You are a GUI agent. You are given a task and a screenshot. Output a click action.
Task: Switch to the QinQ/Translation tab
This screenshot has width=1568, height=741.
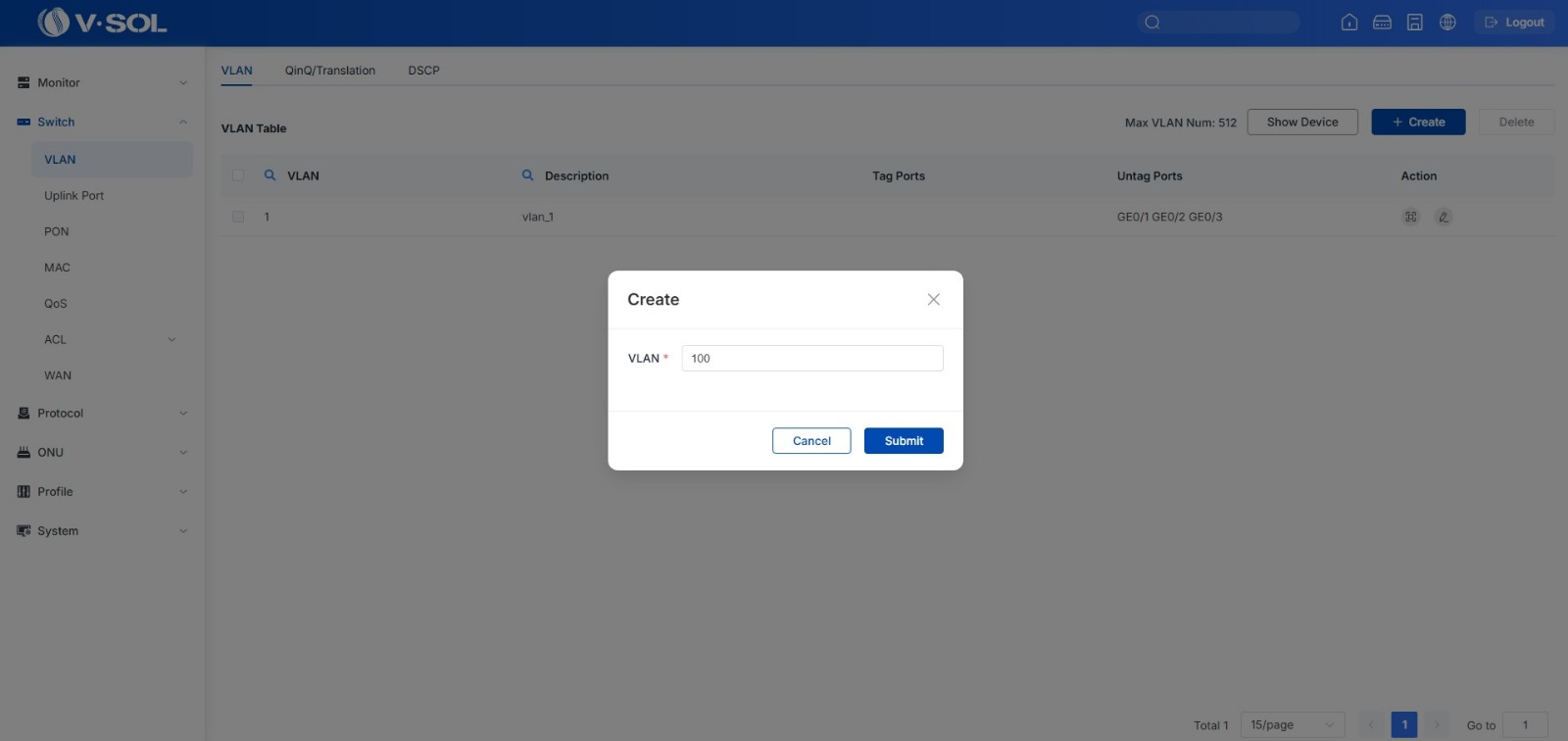pos(330,71)
